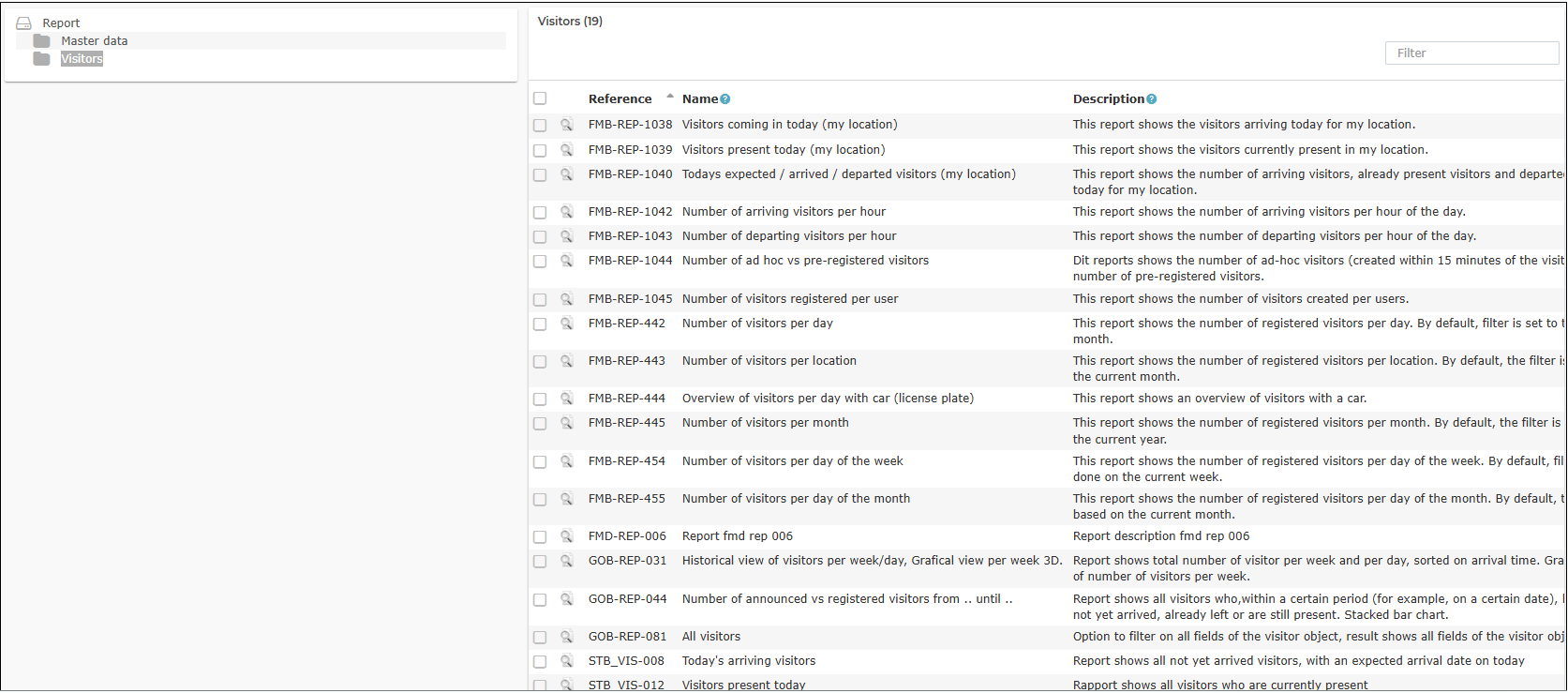Click 'Today's arriving visitors' report name
The width and height of the screenshot is (1568, 693).
[x=749, y=661]
